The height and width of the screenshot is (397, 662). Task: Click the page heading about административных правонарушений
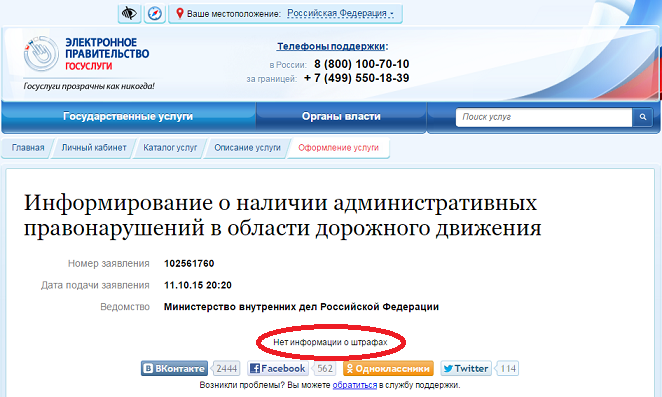point(282,215)
